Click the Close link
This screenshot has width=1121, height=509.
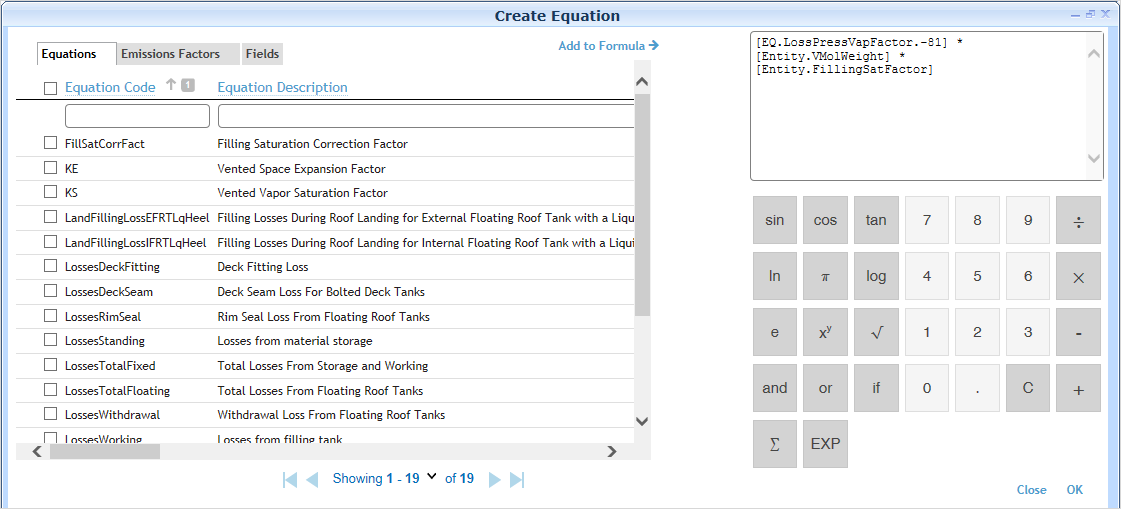tap(1032, 490)
